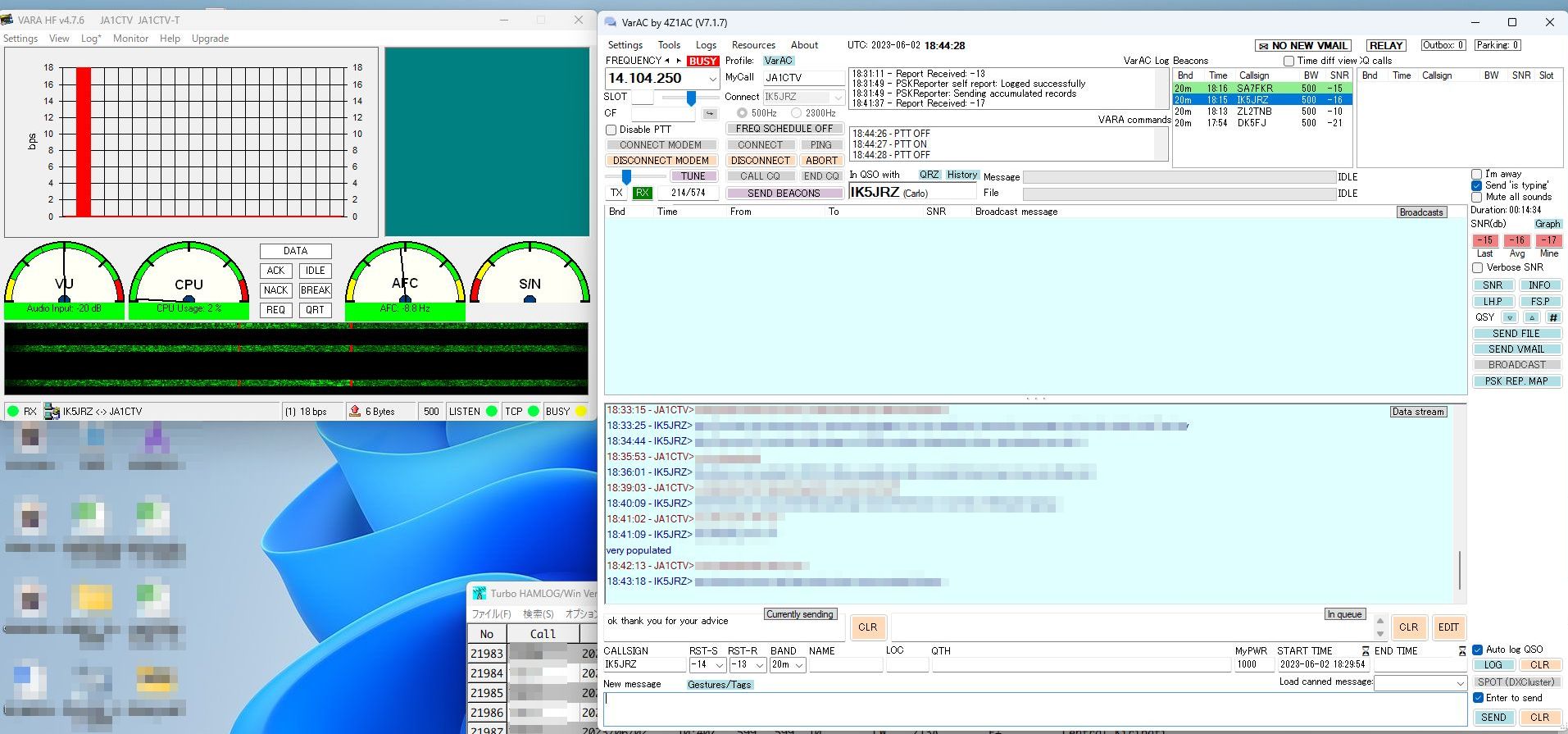Screen dimensions: 1568x734
Task: Click the frequency up arrow next to FREQUENCY
Action: coord(679,61)
